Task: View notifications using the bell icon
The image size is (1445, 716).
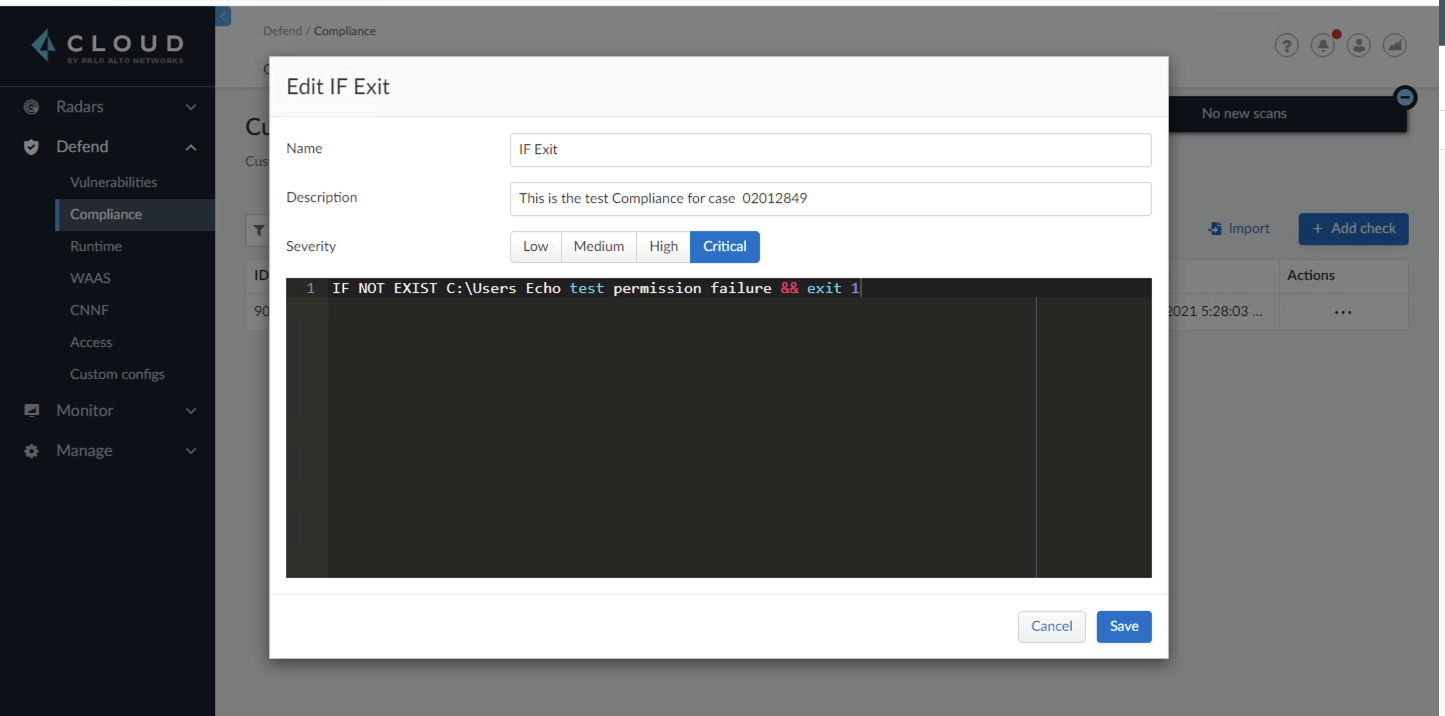Action: 1322,45
